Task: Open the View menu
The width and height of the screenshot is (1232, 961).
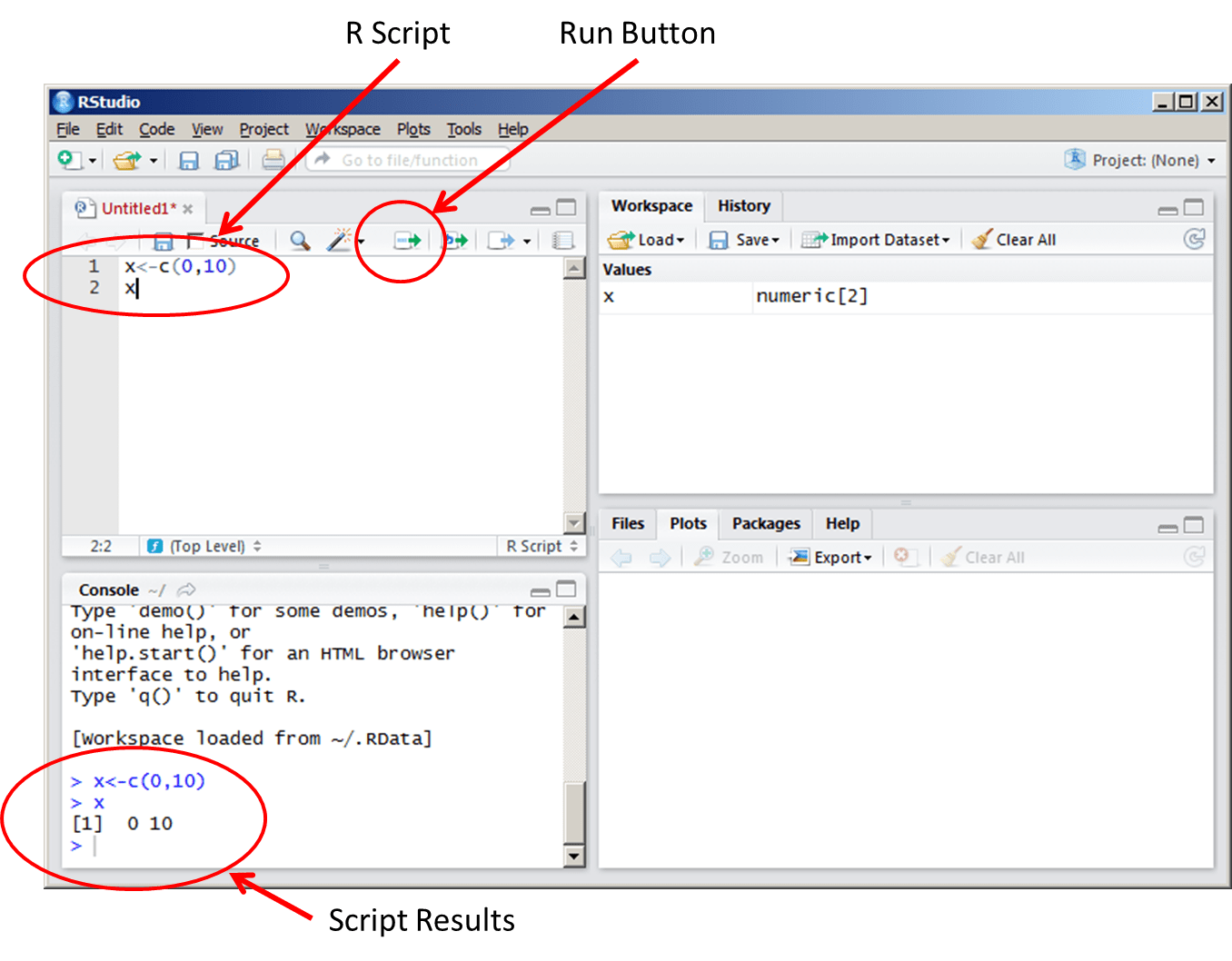Action: pyautogui.click(x=207, y=129)
